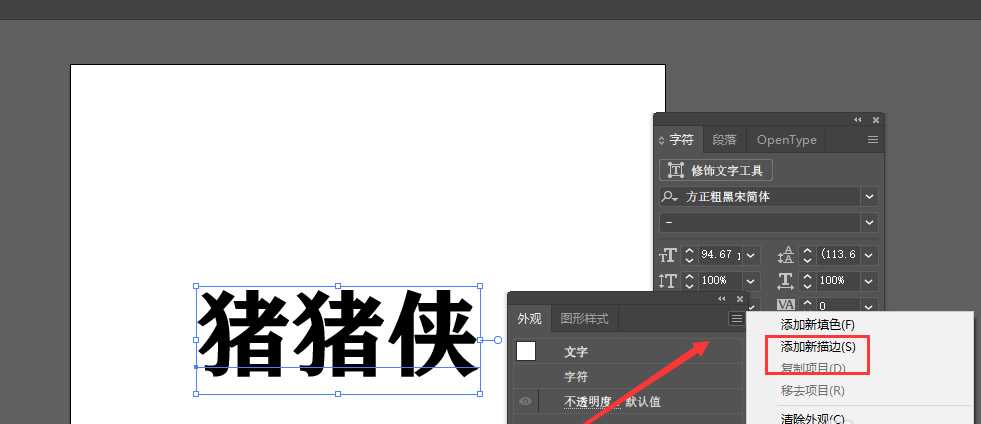The width and height of the screenshot is (981, 424).
Task: Close the Appearance panel
Action: pos(740,299)
